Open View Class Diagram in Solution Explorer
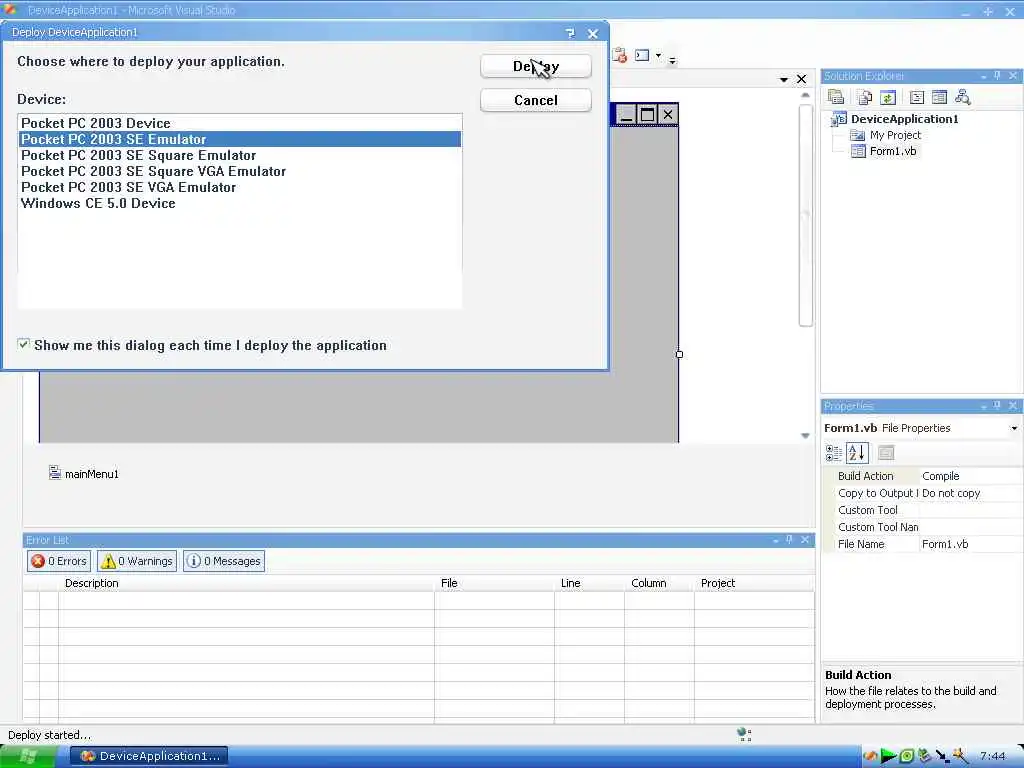This screenshot has height=768, width=1024. [963, 97]
